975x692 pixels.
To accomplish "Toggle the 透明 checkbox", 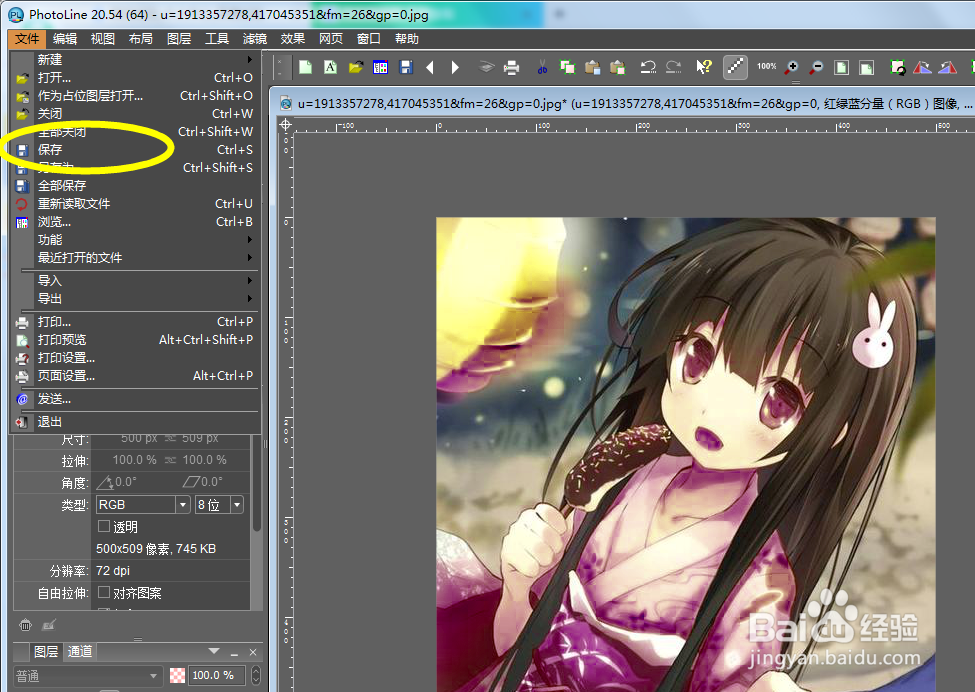I will click(104, 526).
